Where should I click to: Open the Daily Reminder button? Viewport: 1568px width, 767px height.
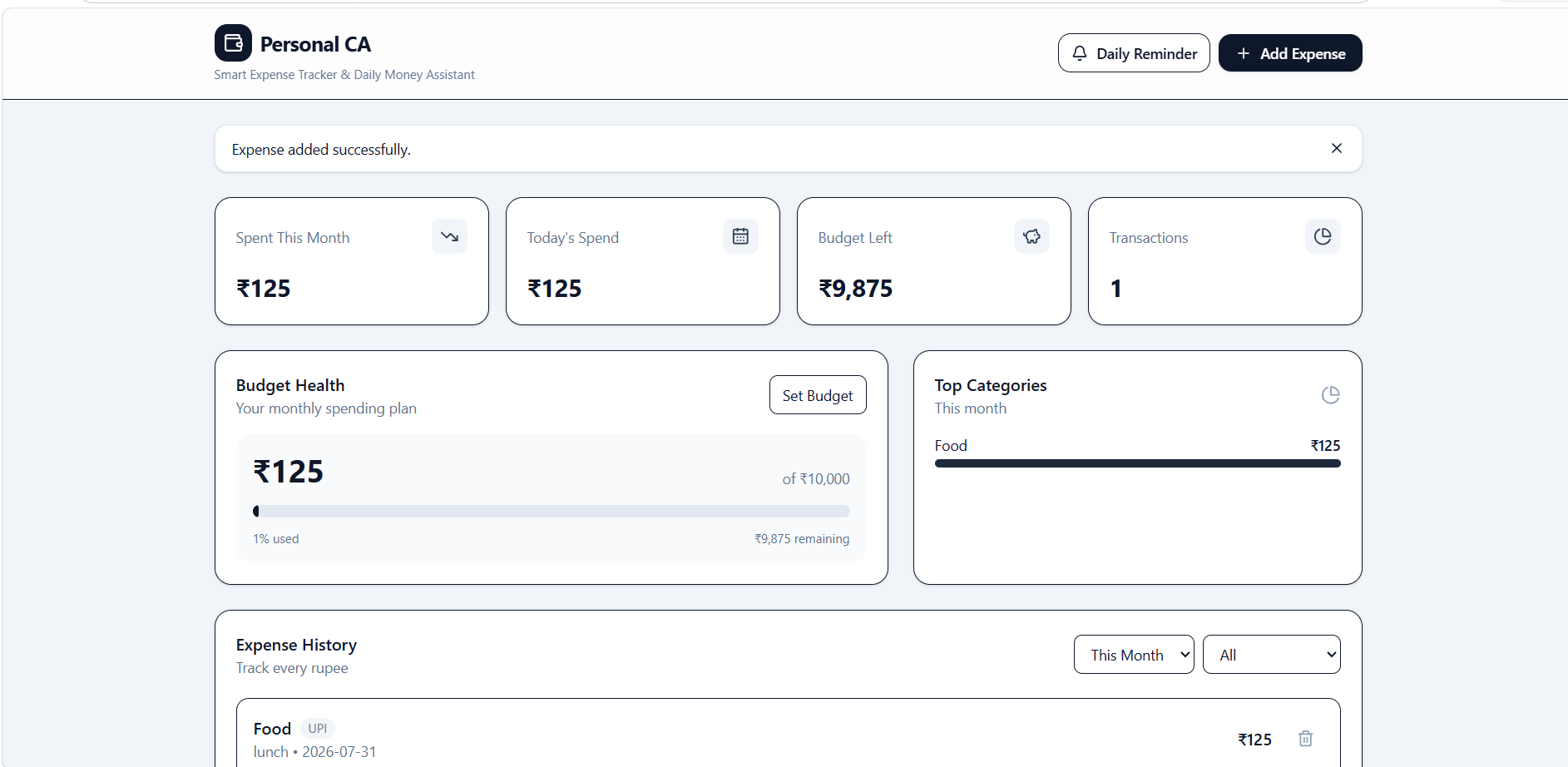[1134, 53]
